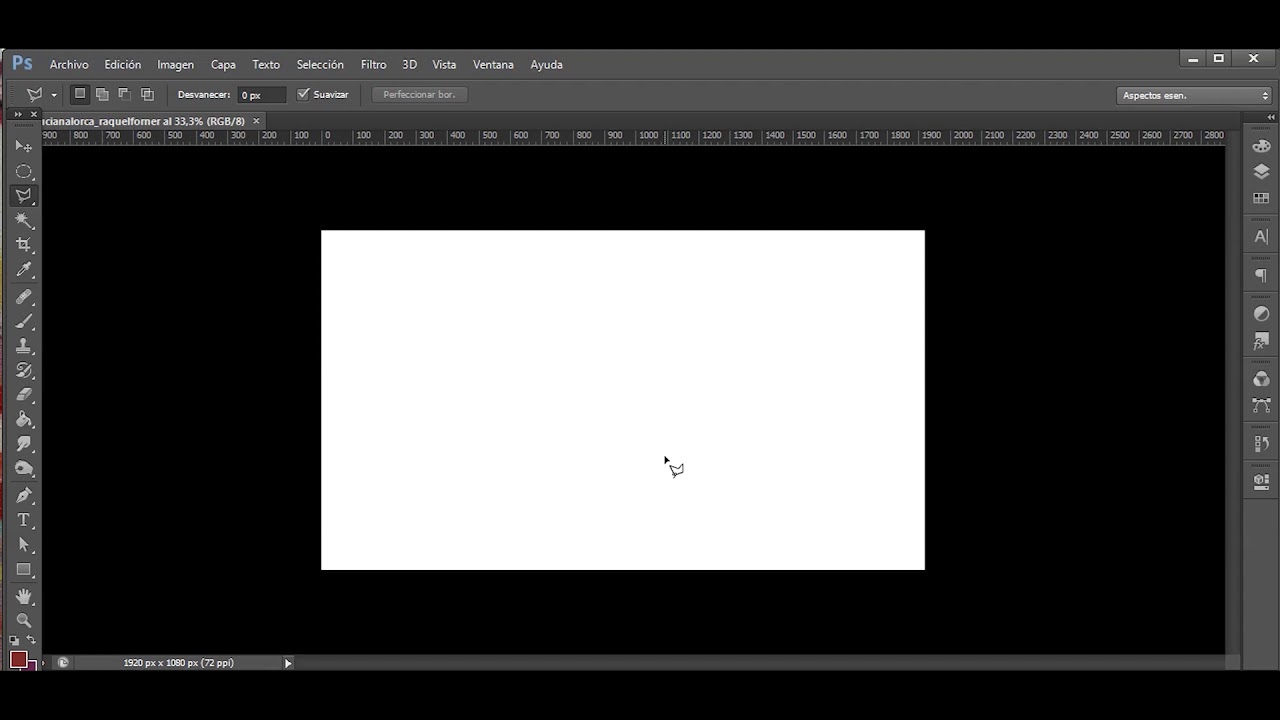Select the Type tool
Image resolution: width=1280 pixels, height=720 pixels.
(x=24, y=520)
